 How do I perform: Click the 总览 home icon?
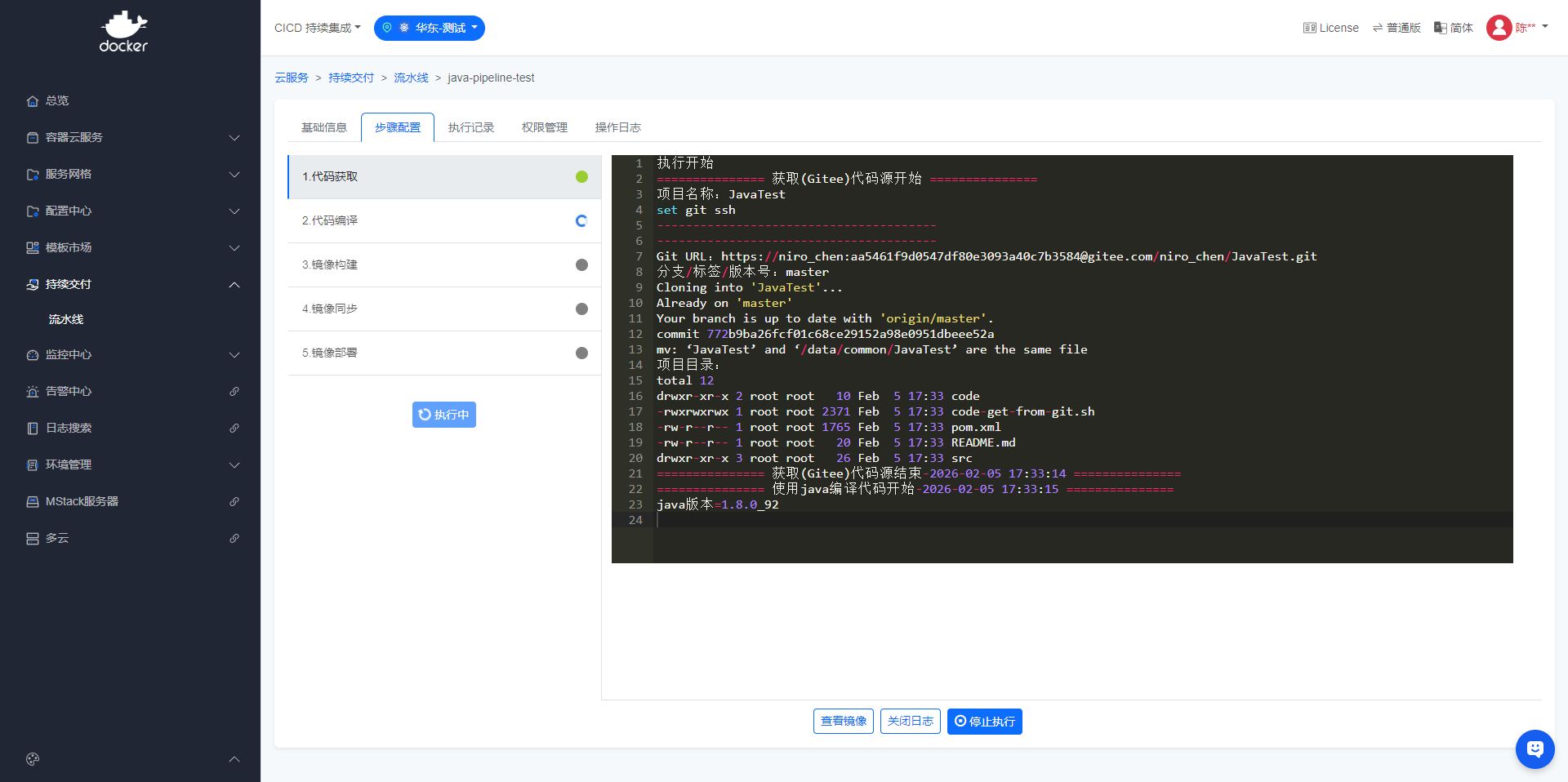point(33,101)
